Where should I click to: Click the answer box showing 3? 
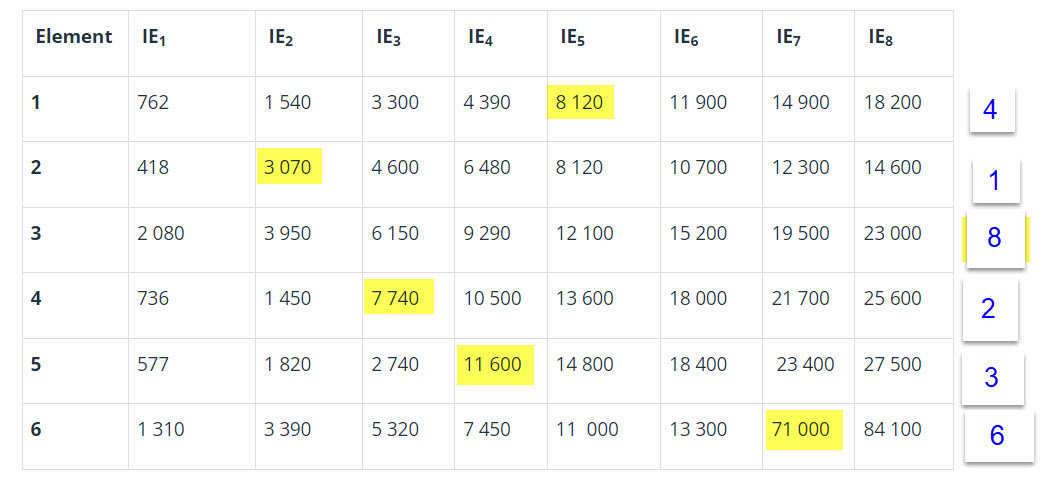coord(993,377)
